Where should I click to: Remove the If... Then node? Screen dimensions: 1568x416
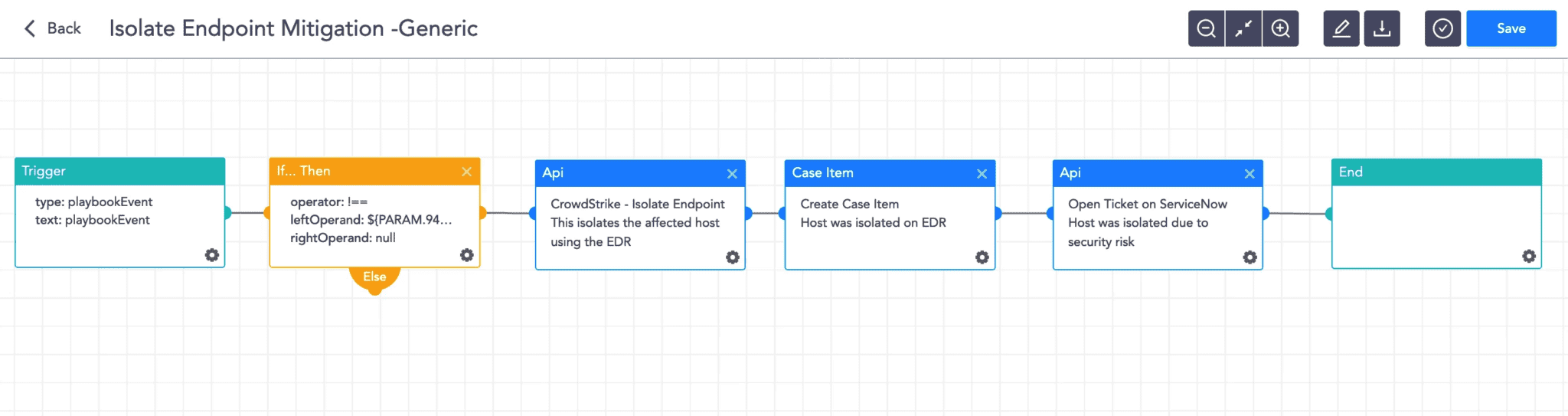466,172
